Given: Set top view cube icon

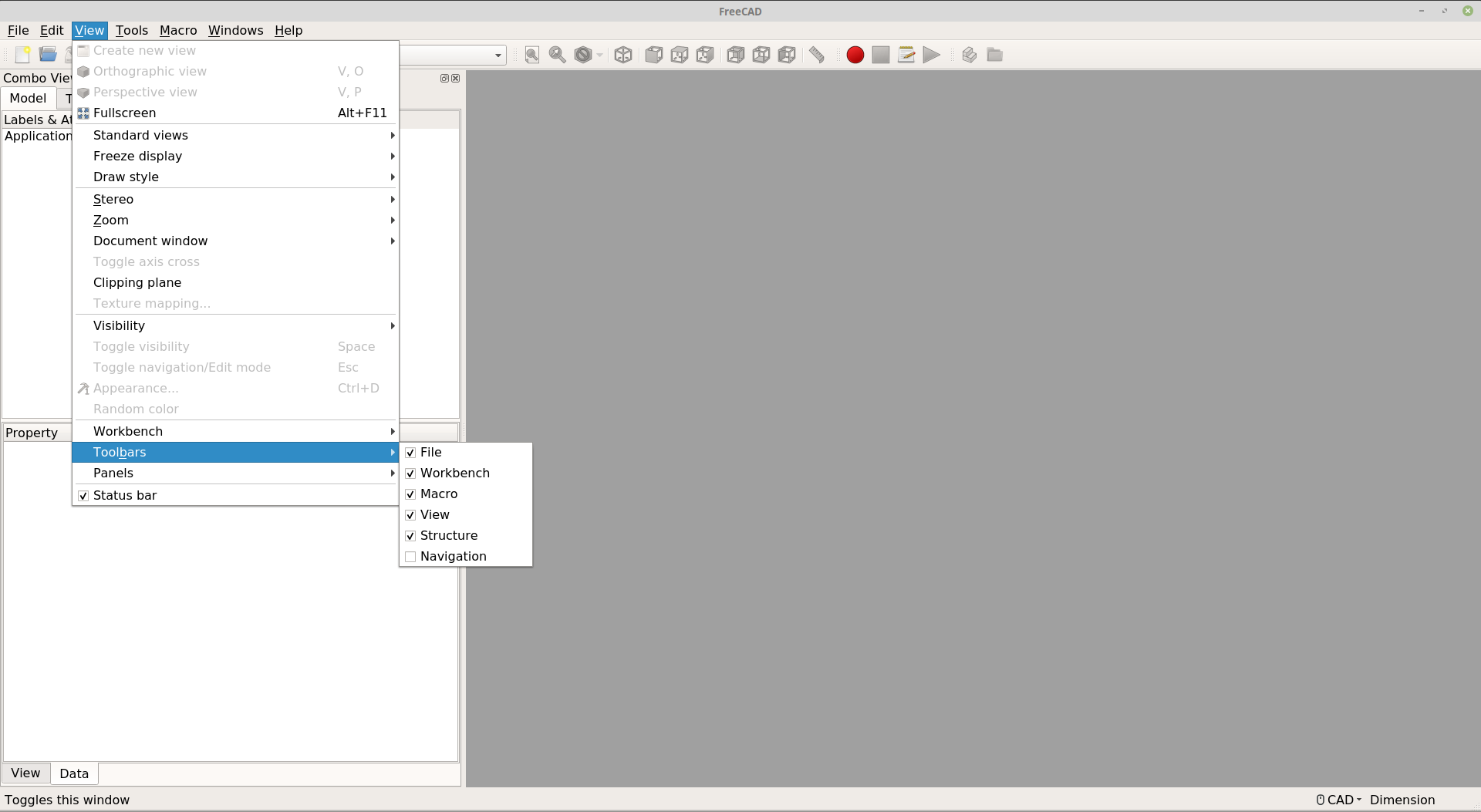Looking at the screenshot, I should click(680, 55).
